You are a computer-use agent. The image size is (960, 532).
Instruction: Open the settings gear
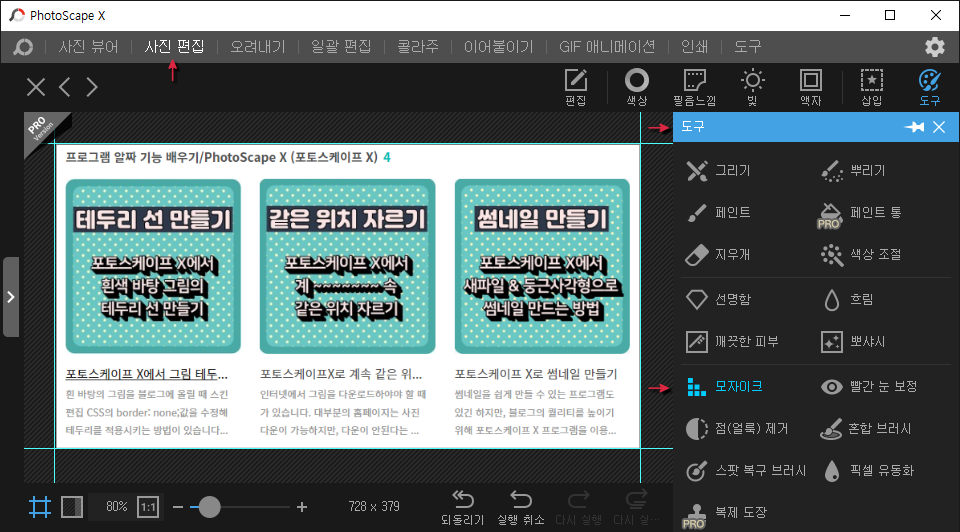(934, 47)
